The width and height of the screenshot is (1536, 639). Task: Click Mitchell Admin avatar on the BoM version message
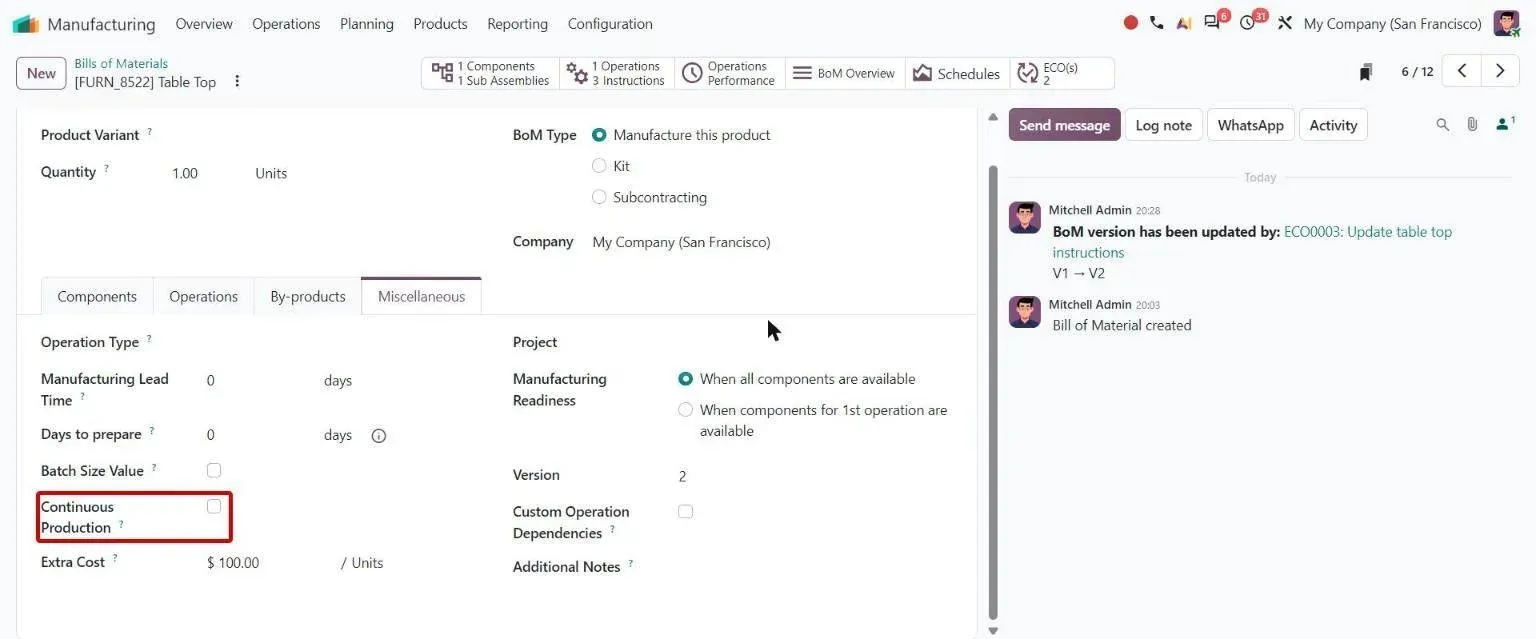click(x=1025, y=218)
